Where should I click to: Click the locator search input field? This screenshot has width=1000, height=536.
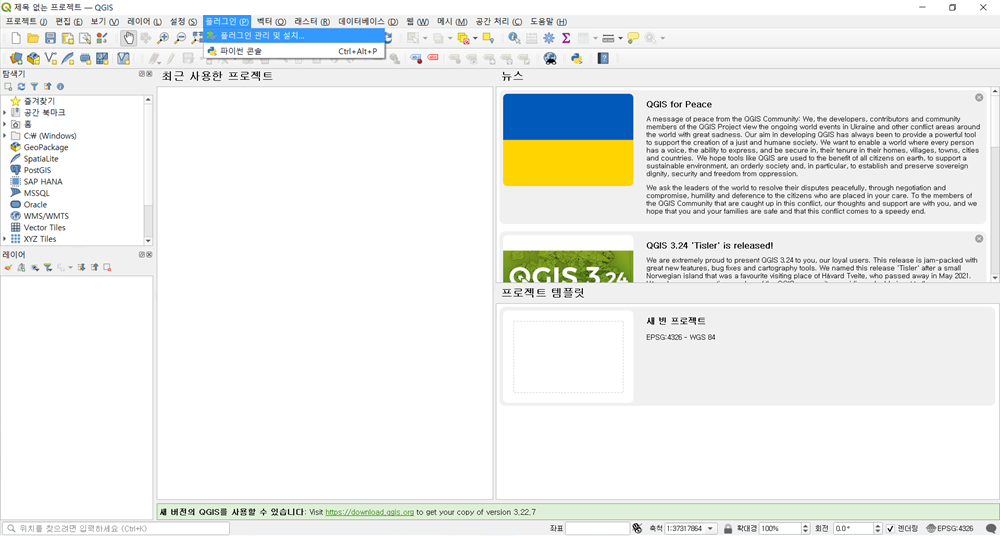click(x=115, y=528)
